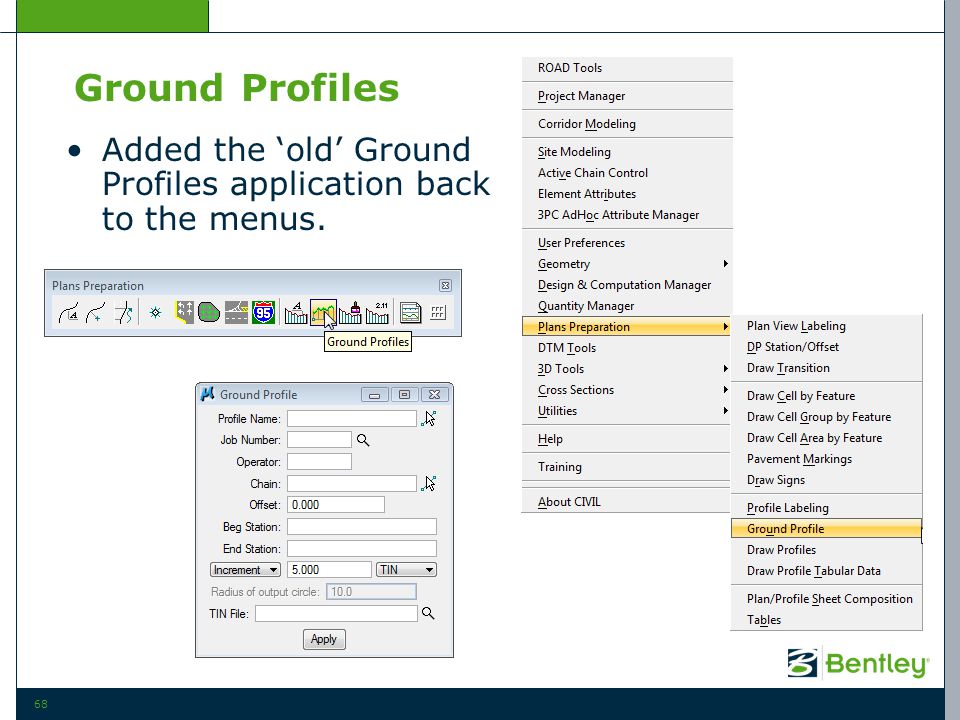The height and width of the screenshot is (720, 960).
Task: Click the Profile Name input field
Action: click(352, 419)
